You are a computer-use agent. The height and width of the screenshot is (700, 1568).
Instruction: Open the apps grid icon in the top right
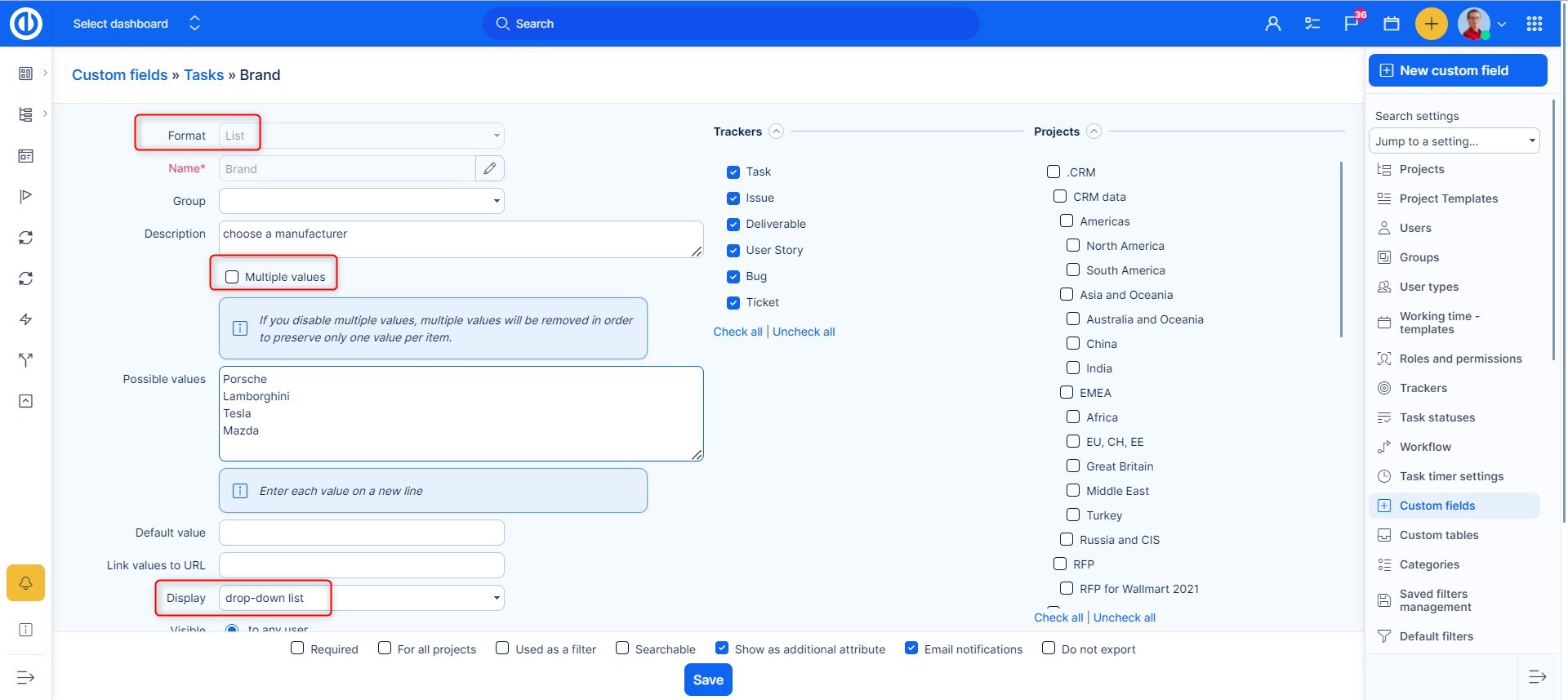1534,24
